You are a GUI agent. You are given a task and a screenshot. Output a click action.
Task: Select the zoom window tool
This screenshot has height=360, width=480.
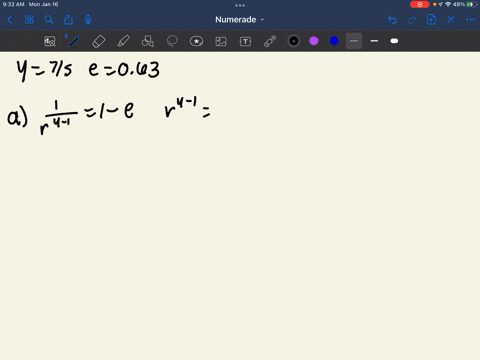click(50, 41)
